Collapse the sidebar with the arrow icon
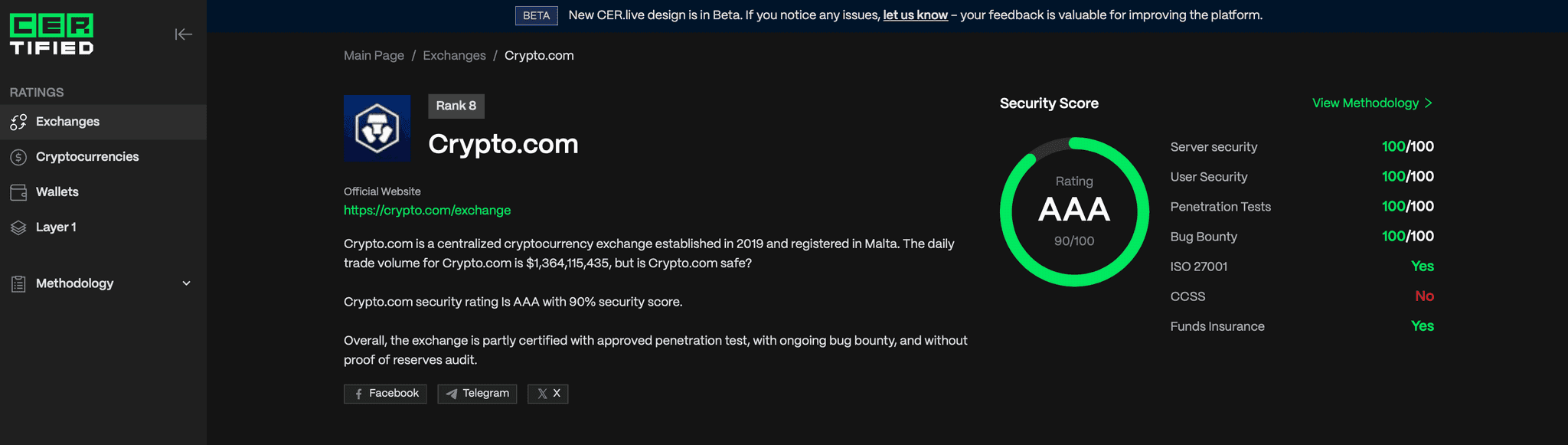This screenshot has height=445, width=1568. click(x=183, y=34)
